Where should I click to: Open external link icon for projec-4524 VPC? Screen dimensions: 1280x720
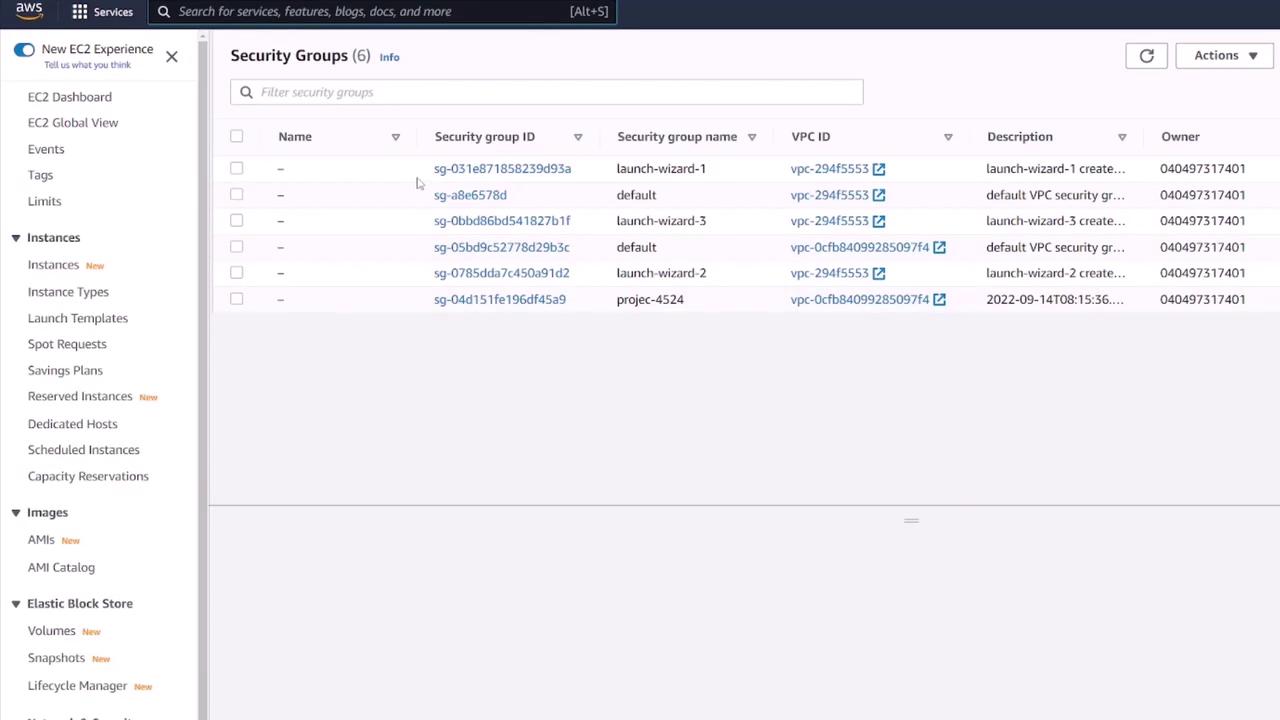click(939, 300)
